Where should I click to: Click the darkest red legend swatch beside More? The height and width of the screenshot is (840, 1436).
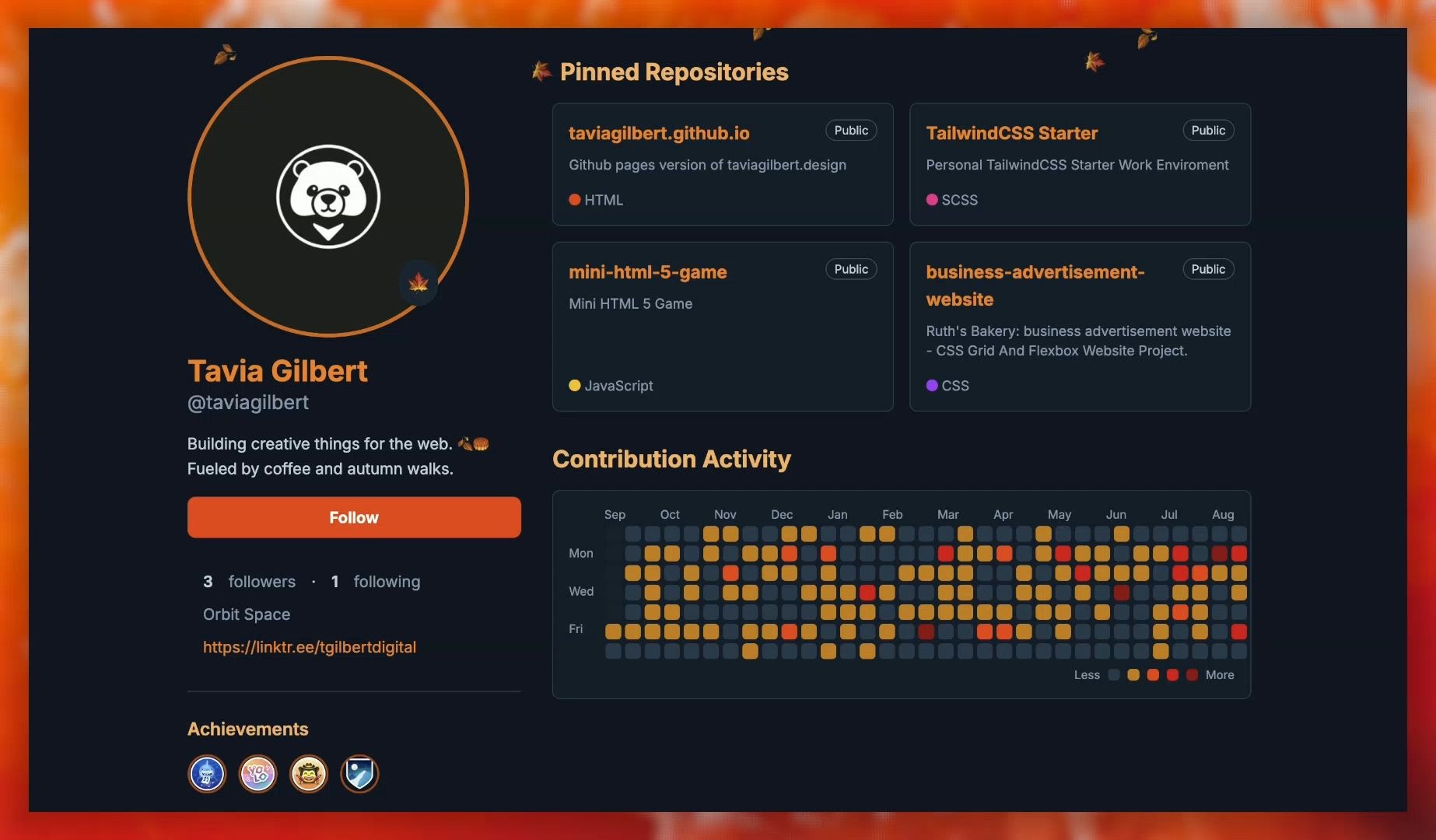click(x=1192, y=675)
